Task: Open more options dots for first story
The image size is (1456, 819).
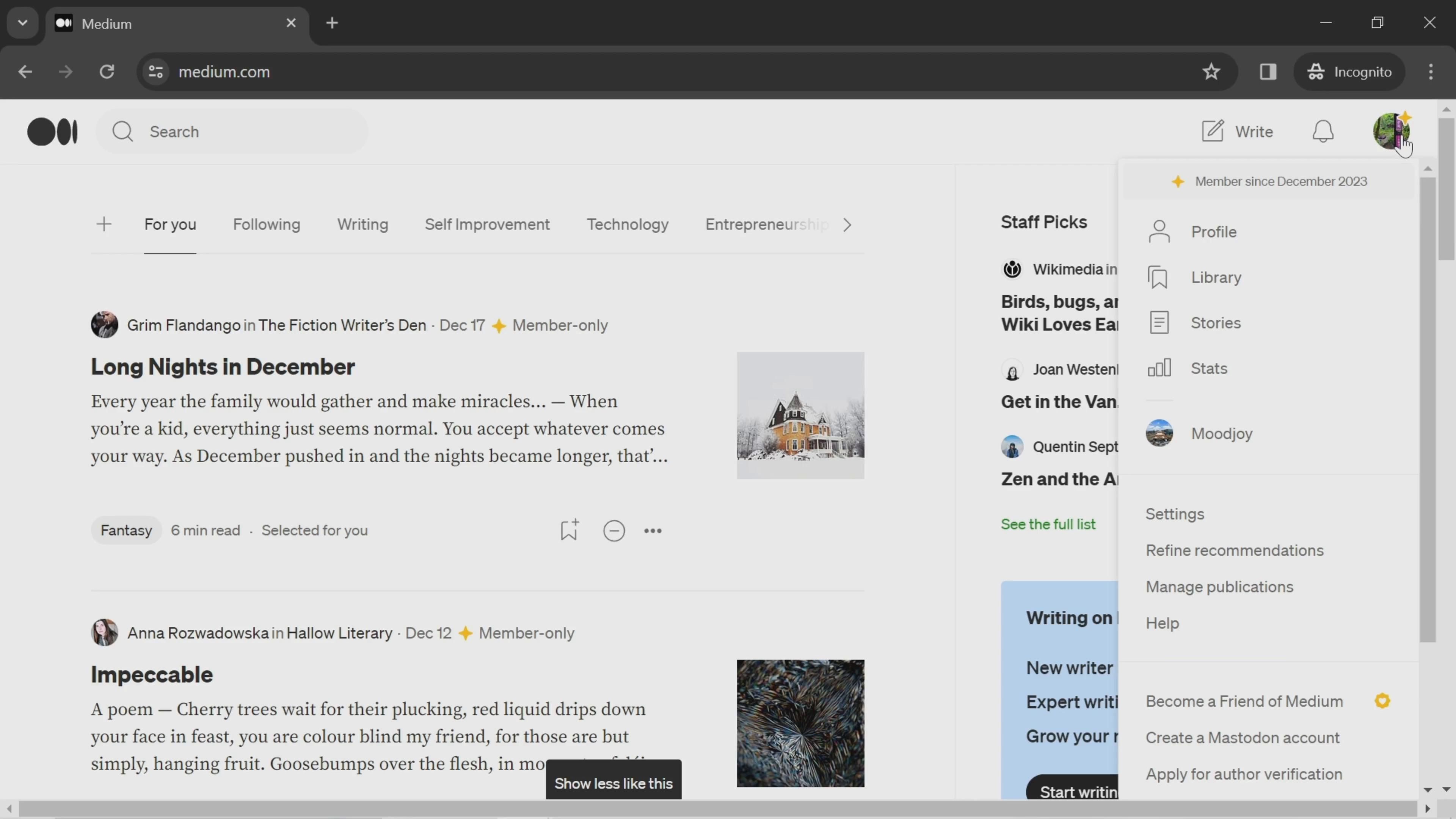Action: click(x=653, y=531)
